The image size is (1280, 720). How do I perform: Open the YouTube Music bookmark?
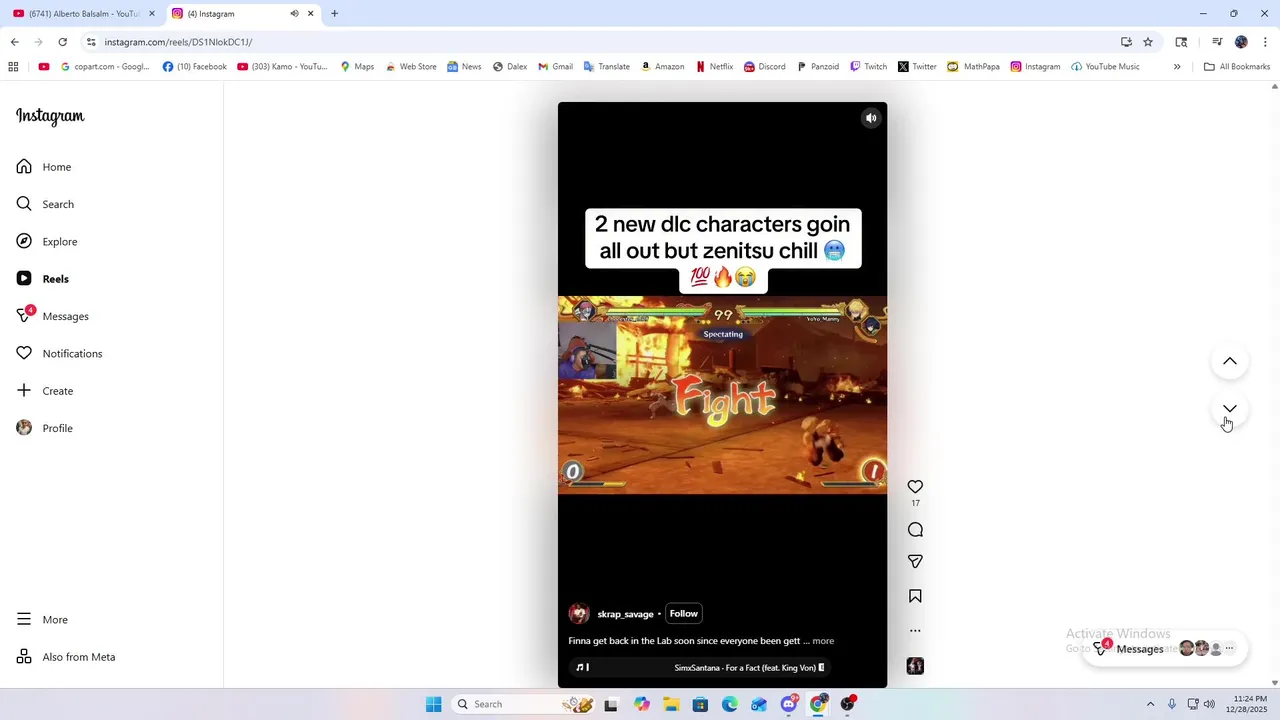coord(1105,67)
